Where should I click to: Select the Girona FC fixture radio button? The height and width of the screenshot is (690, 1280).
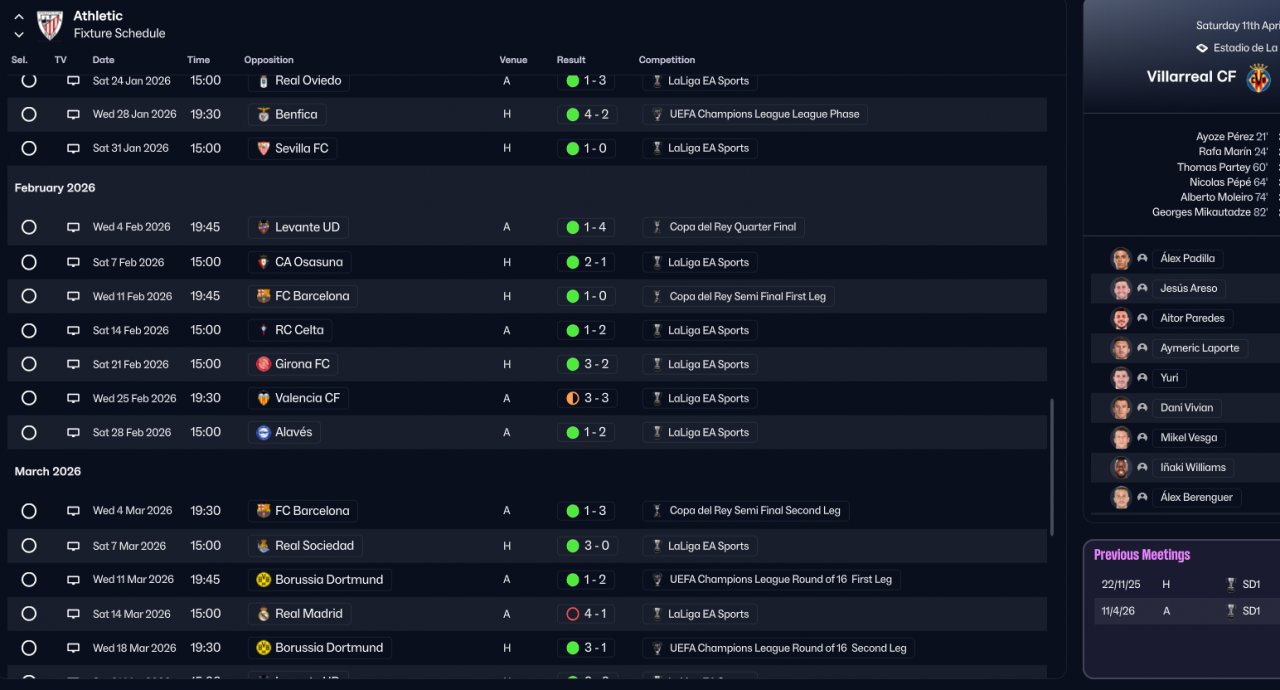click(x=29, y=364)
